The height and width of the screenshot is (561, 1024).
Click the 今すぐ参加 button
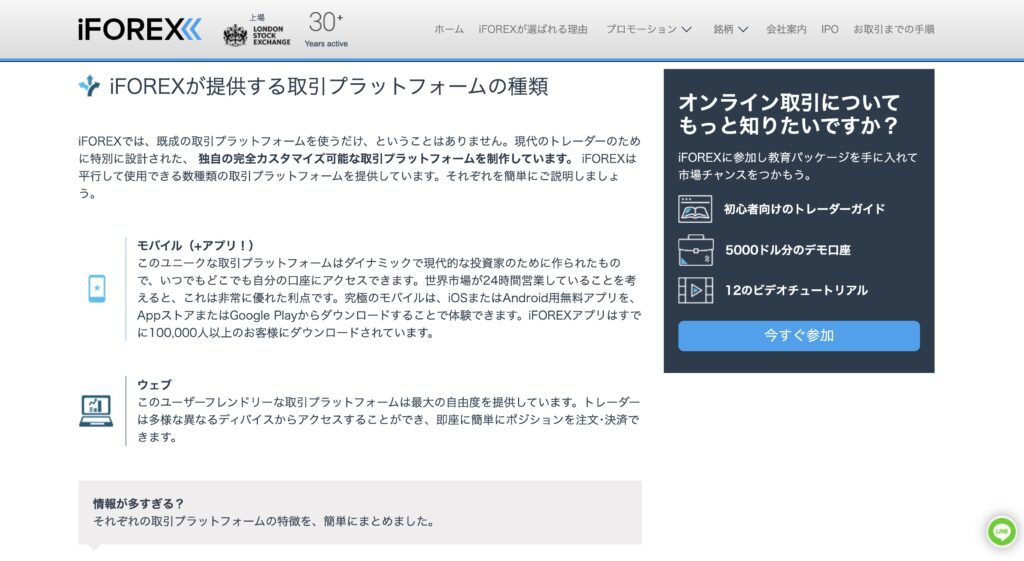tap(799, 336)
